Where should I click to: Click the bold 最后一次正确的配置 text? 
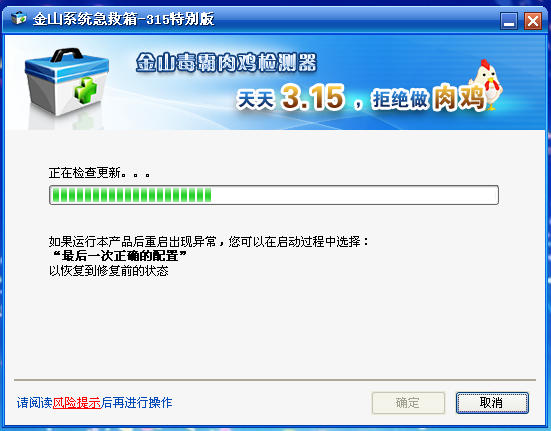[x=120, y=256]
